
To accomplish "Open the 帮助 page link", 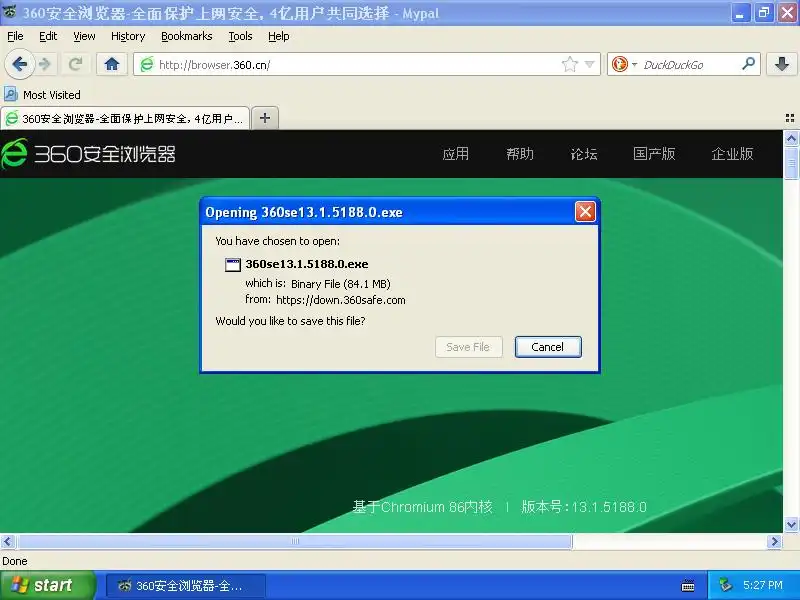I will click(x=520, y=154).
